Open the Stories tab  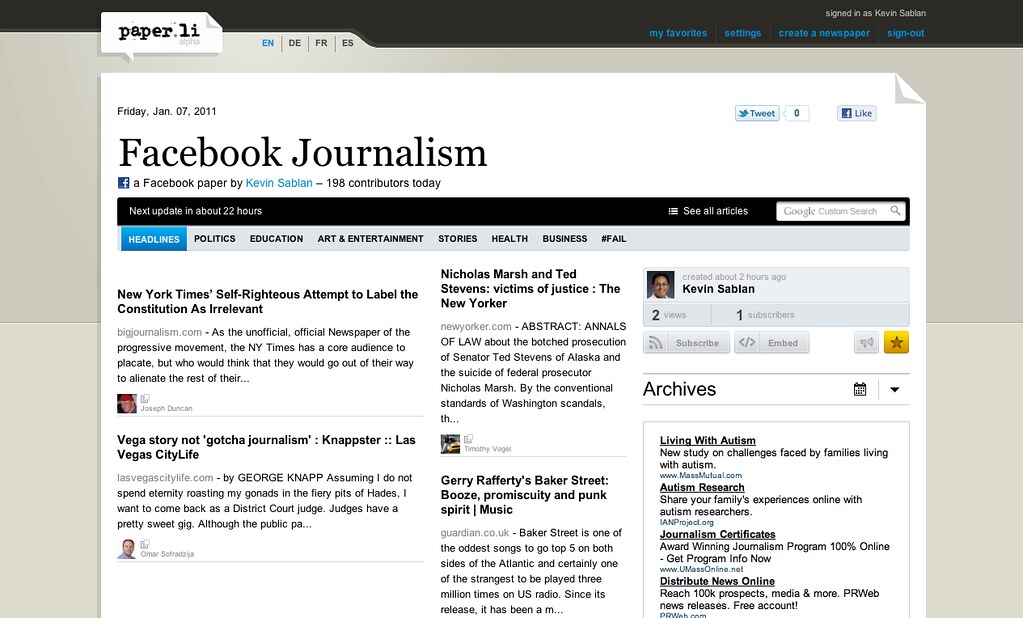click(x=457, y=239)
